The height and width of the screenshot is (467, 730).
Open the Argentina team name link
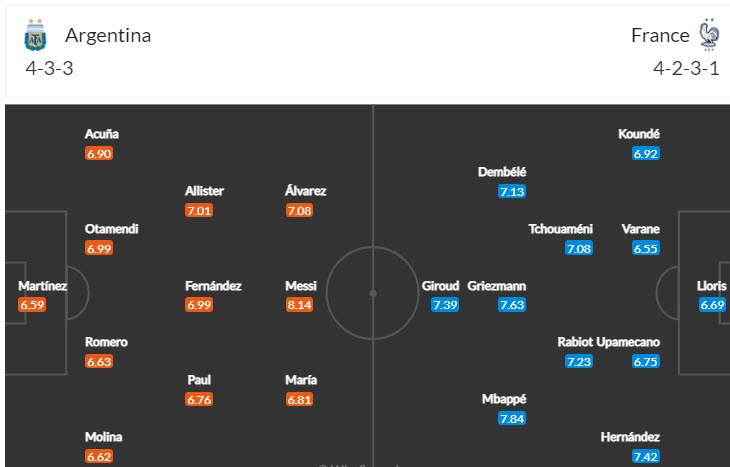108,36
